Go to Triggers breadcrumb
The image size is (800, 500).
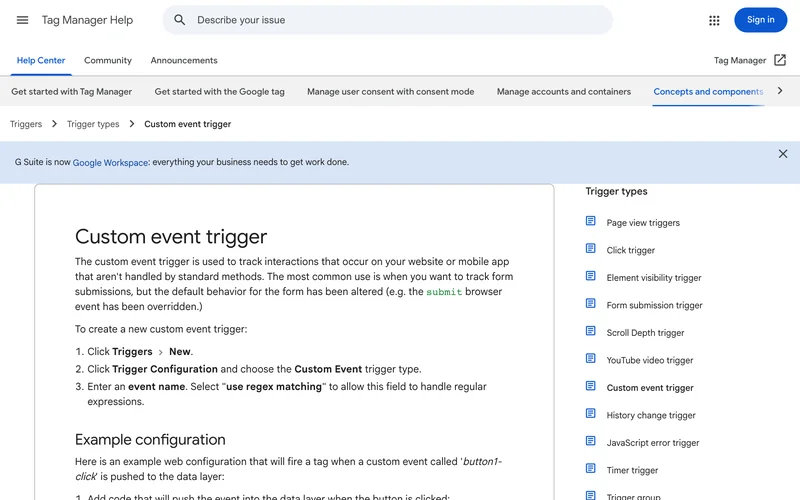[x=26, y=124]
